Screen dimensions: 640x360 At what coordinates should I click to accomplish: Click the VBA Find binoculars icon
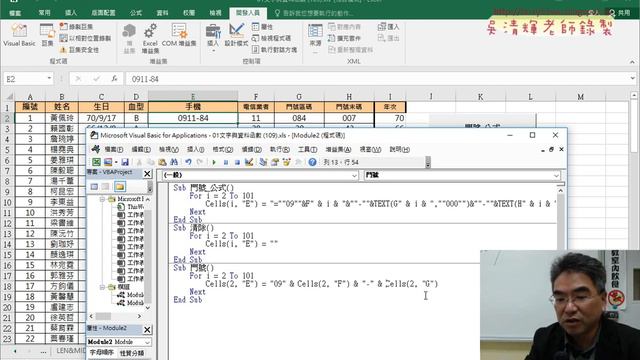click(x=173, y=162)
